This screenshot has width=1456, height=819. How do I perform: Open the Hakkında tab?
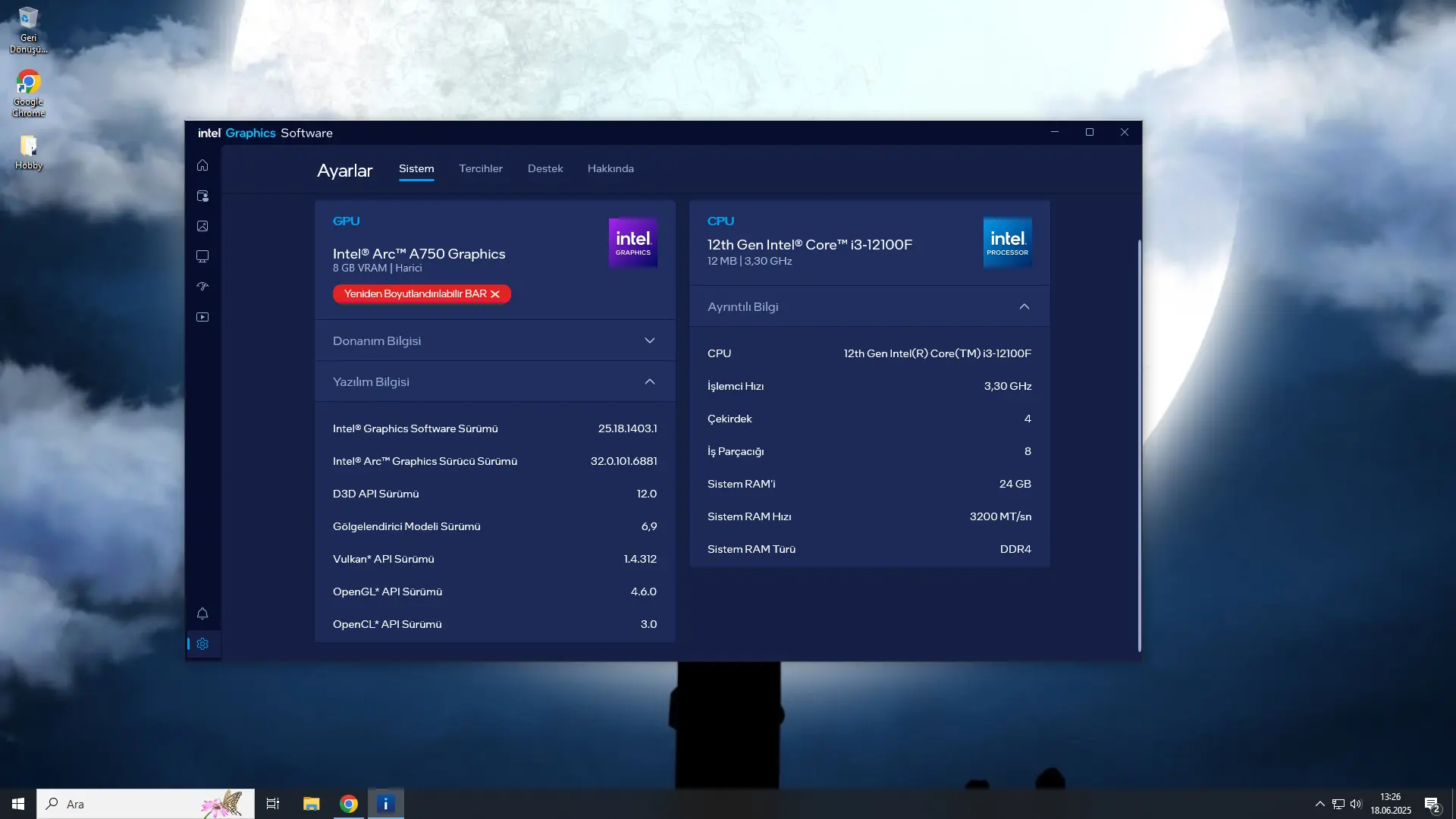pos(610,168)
